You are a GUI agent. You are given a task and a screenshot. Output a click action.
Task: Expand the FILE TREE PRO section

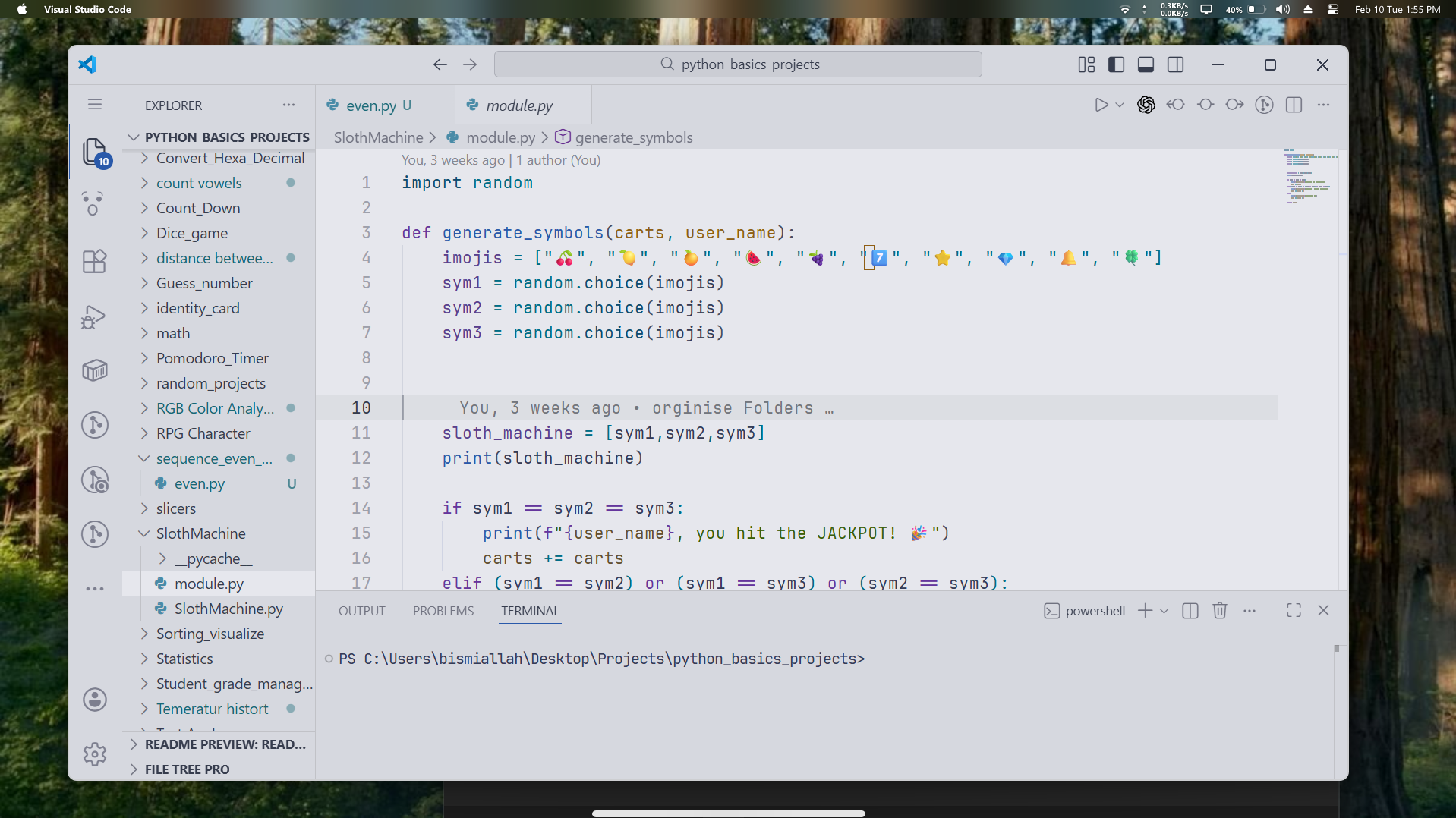tap(219, 769)
